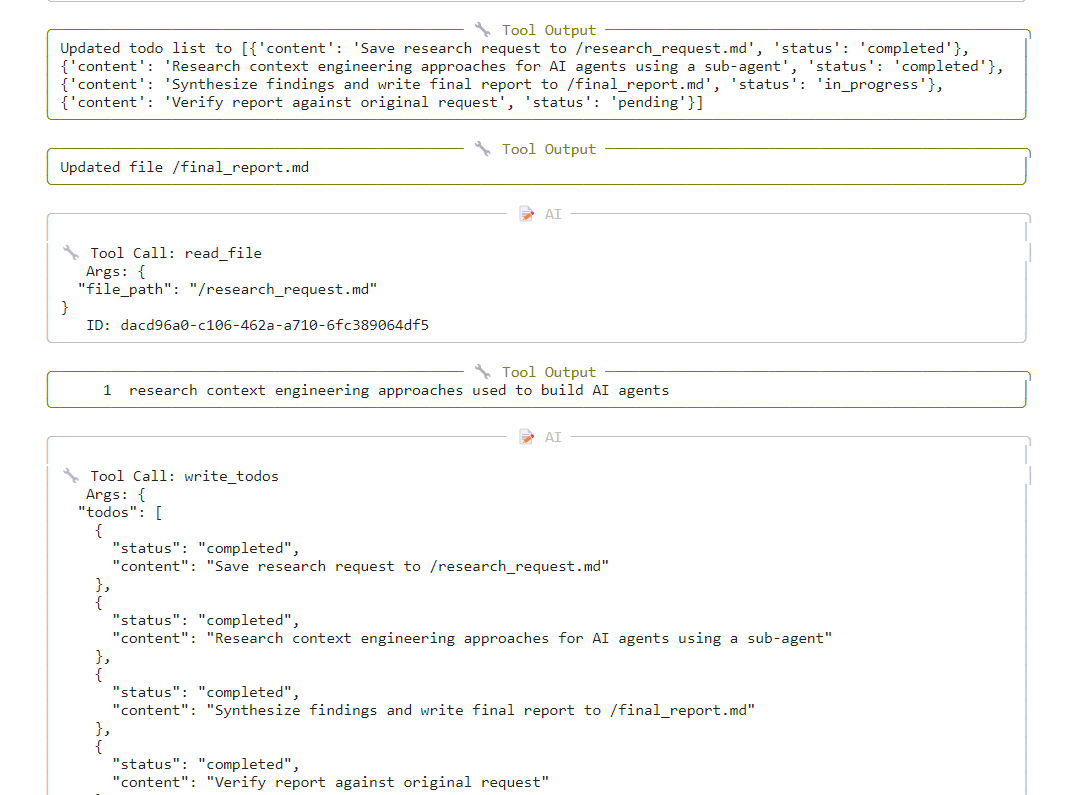This screenshot has height=795, width=1085.
Task: Click the 'AI' label above the read_file call
Action: click(x=553, y=214)
